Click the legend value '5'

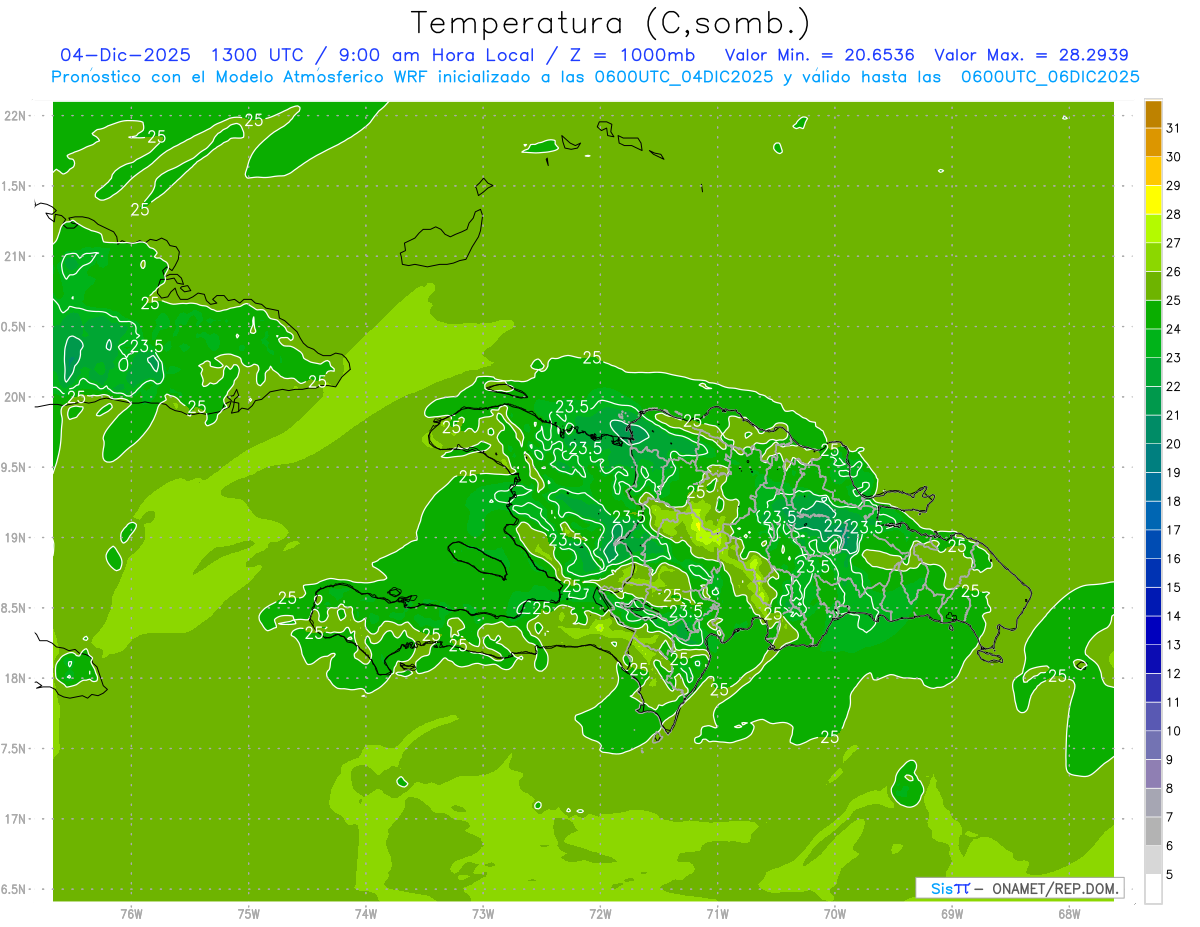click(x=1170, y=875)
